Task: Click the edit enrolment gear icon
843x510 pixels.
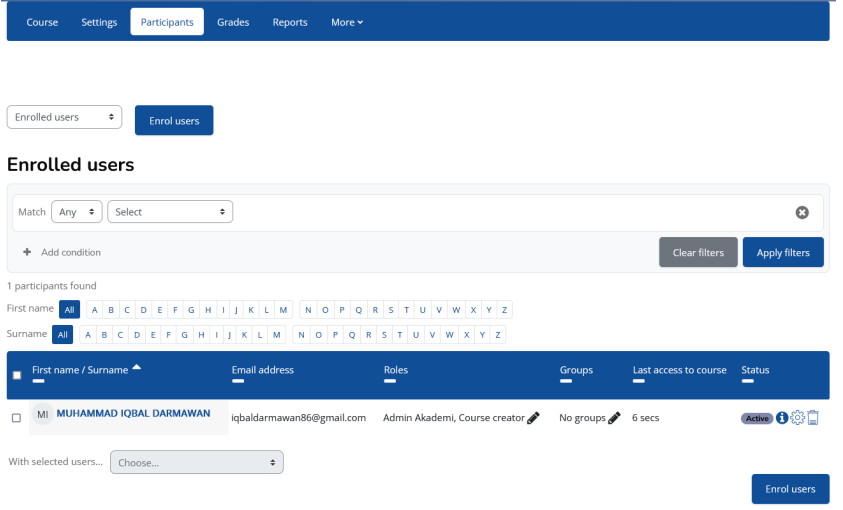Action: [x=797, y=418]
